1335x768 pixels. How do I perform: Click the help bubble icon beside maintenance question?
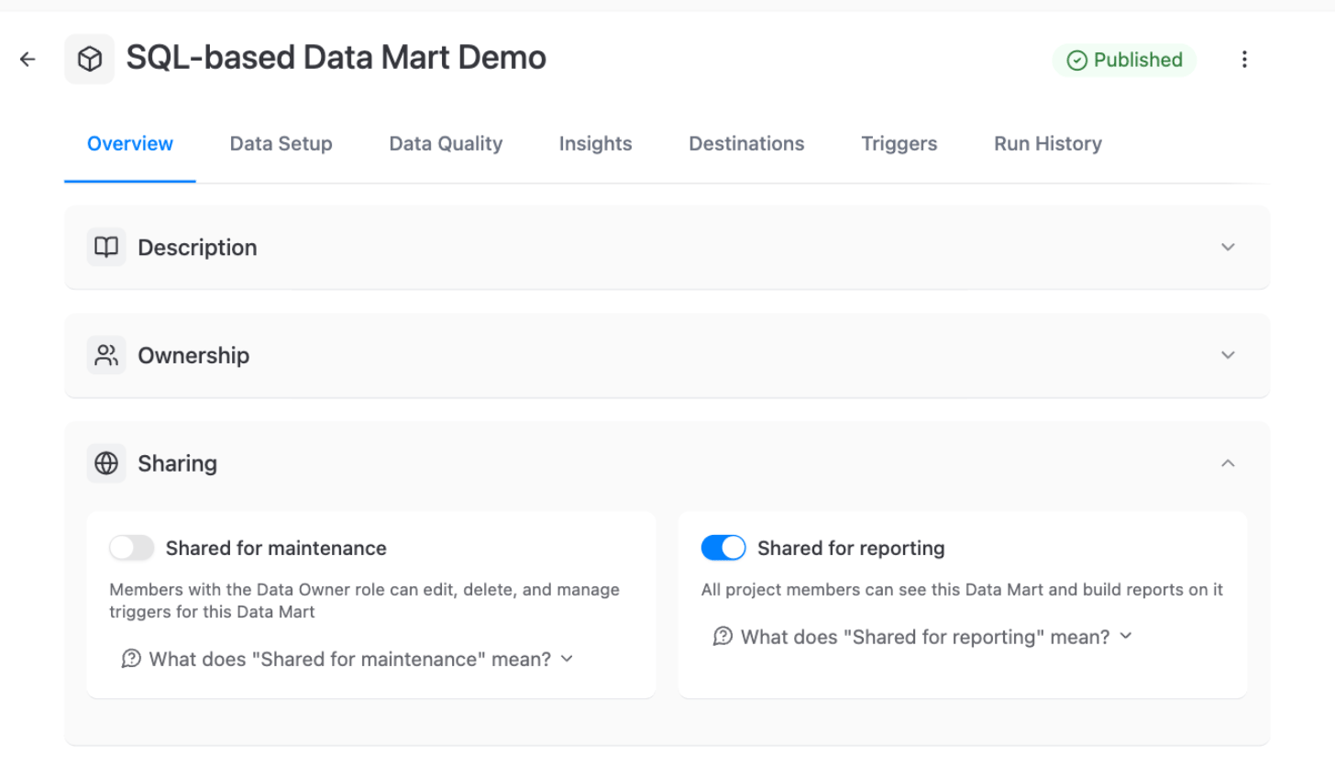tap(130, 659)
